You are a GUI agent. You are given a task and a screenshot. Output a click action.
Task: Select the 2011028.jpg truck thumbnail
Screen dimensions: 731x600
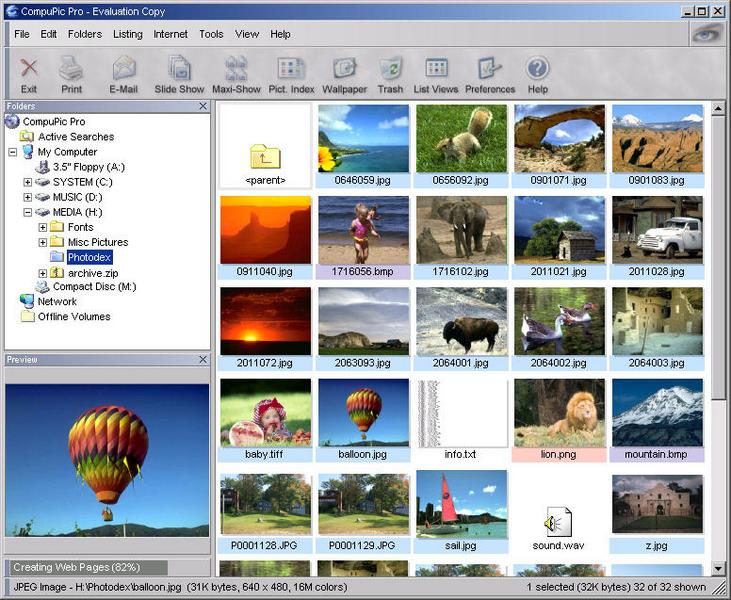[x=657, y=230]
